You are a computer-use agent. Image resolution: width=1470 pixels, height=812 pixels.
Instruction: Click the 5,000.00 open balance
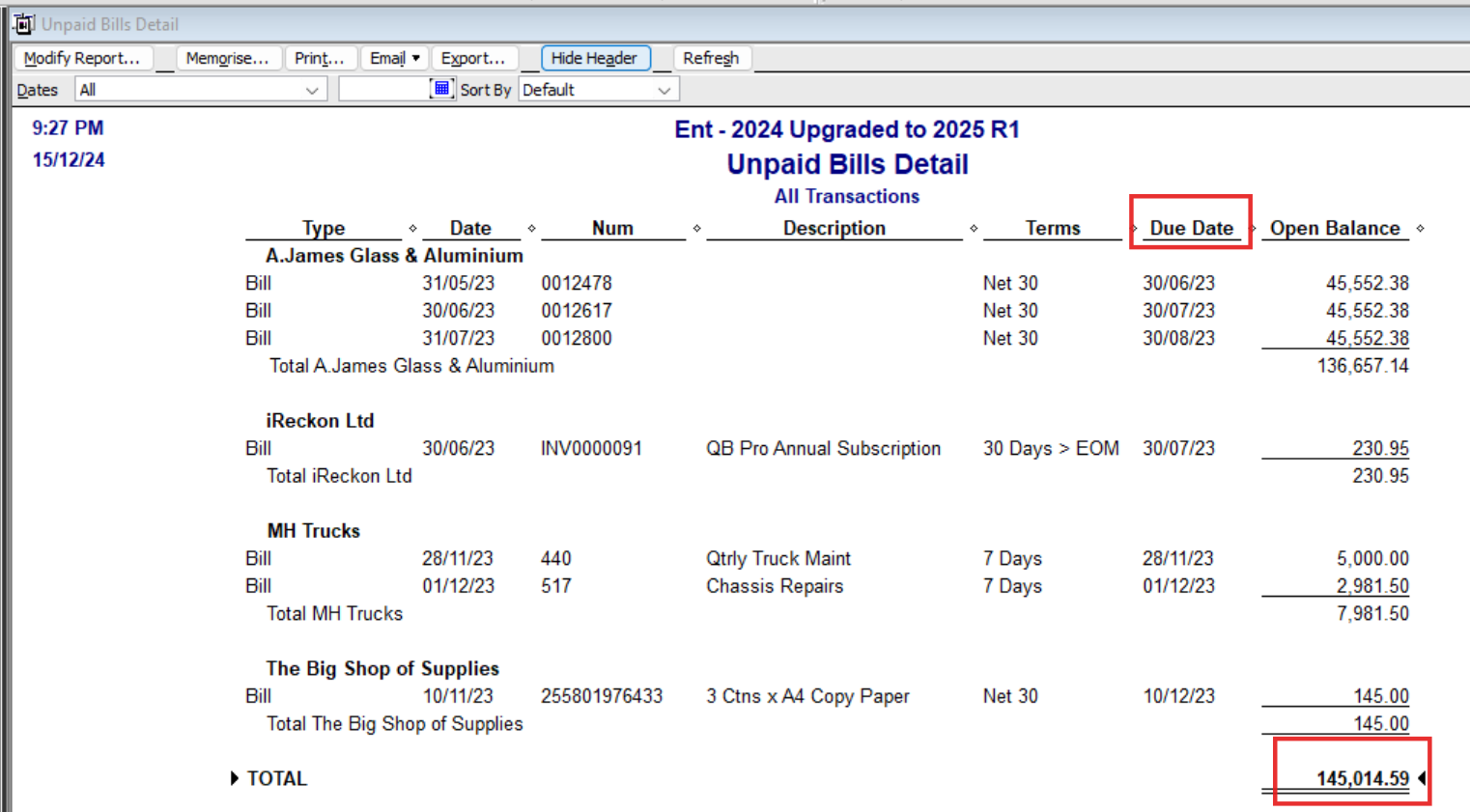click(1372, 558)
